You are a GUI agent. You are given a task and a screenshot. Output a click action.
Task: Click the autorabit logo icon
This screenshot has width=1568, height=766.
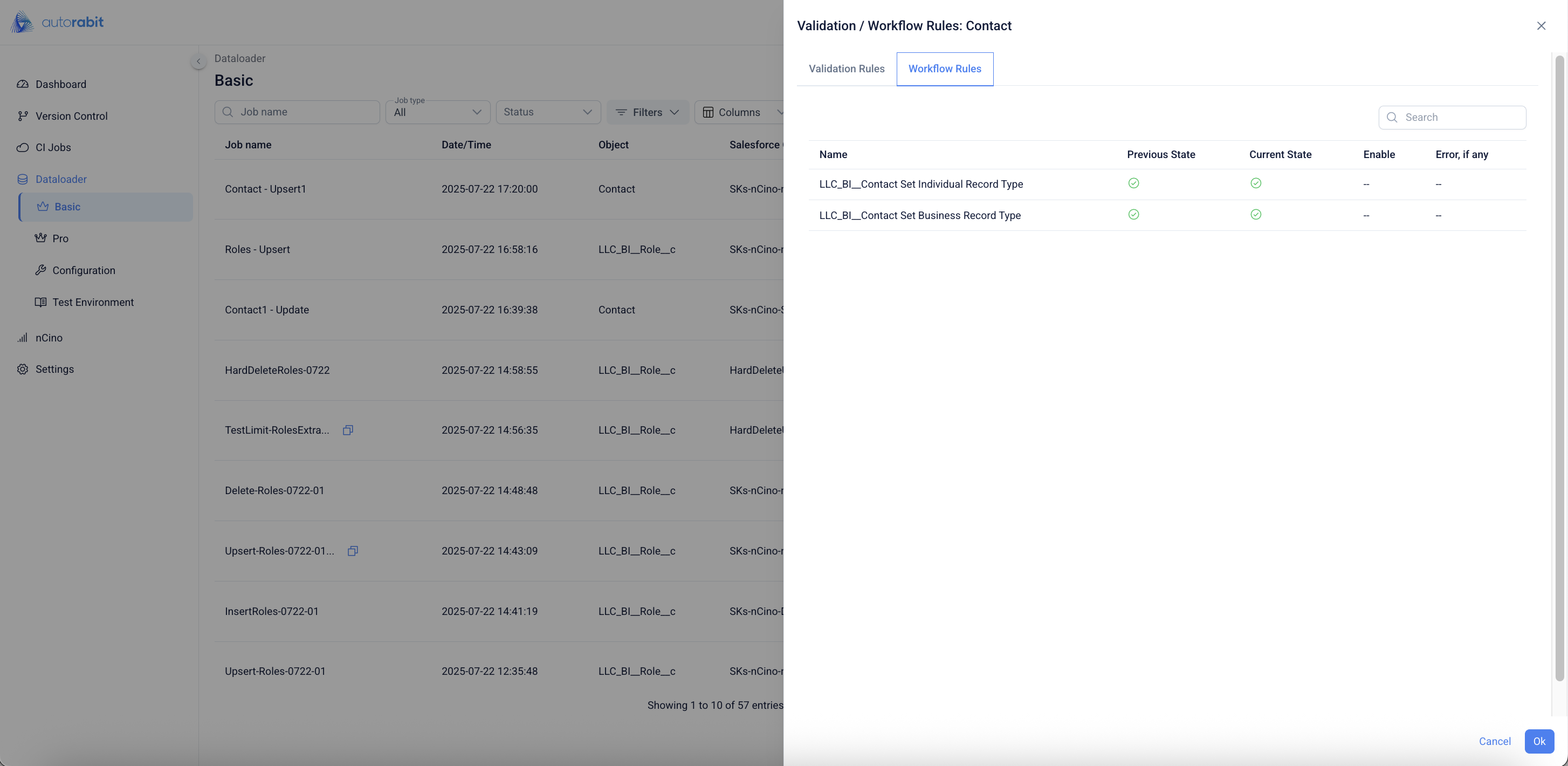[x=22, y=23]
